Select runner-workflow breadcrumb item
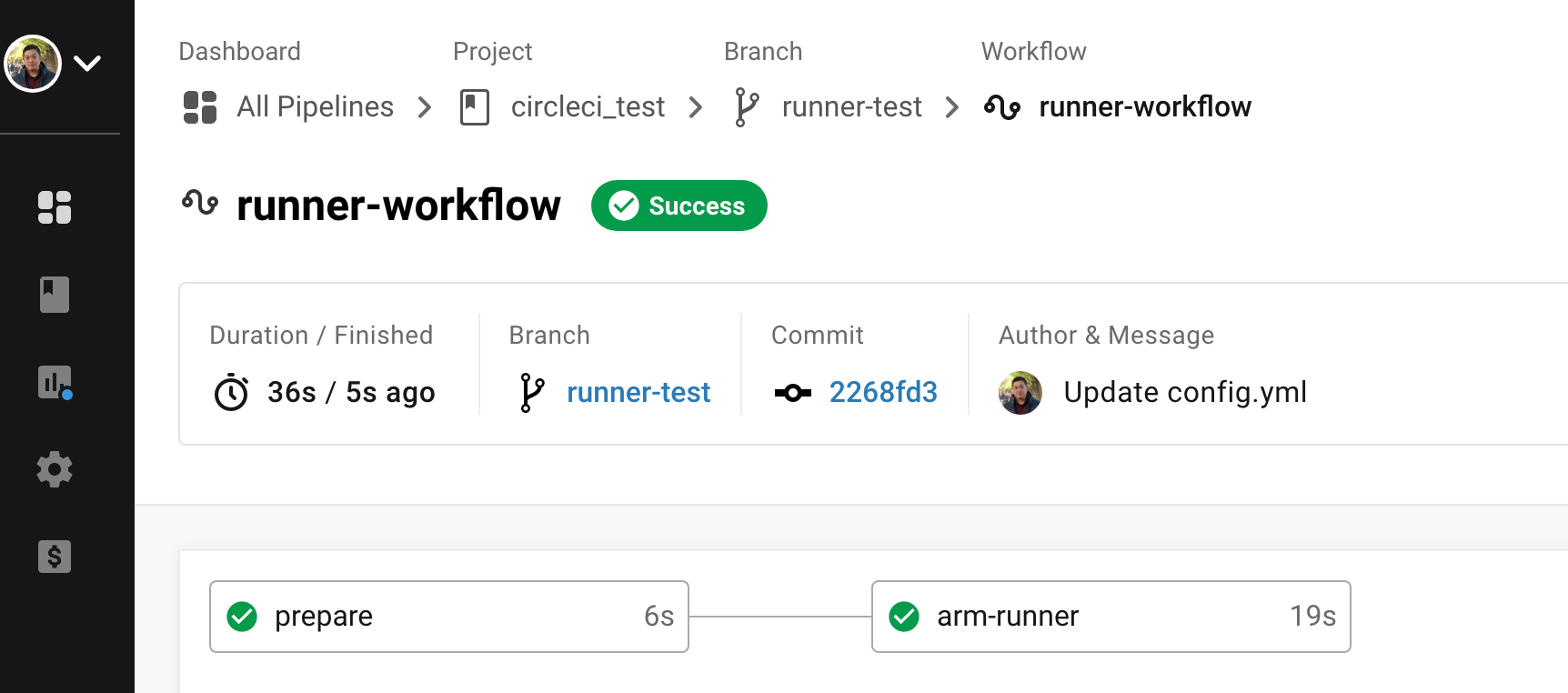Viewport: 1568px width, 693px height. coord(1145,107)
